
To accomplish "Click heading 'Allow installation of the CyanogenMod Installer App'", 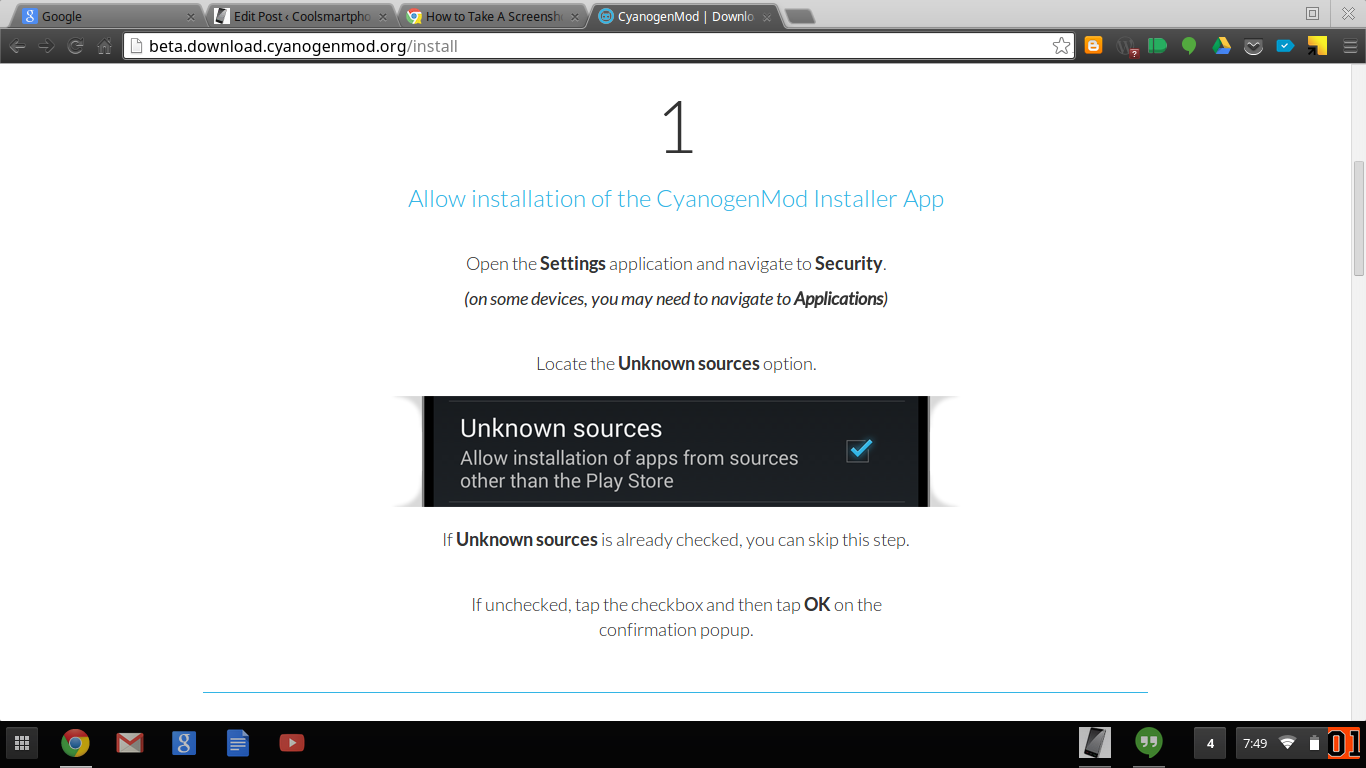I will tap(676, 199).
